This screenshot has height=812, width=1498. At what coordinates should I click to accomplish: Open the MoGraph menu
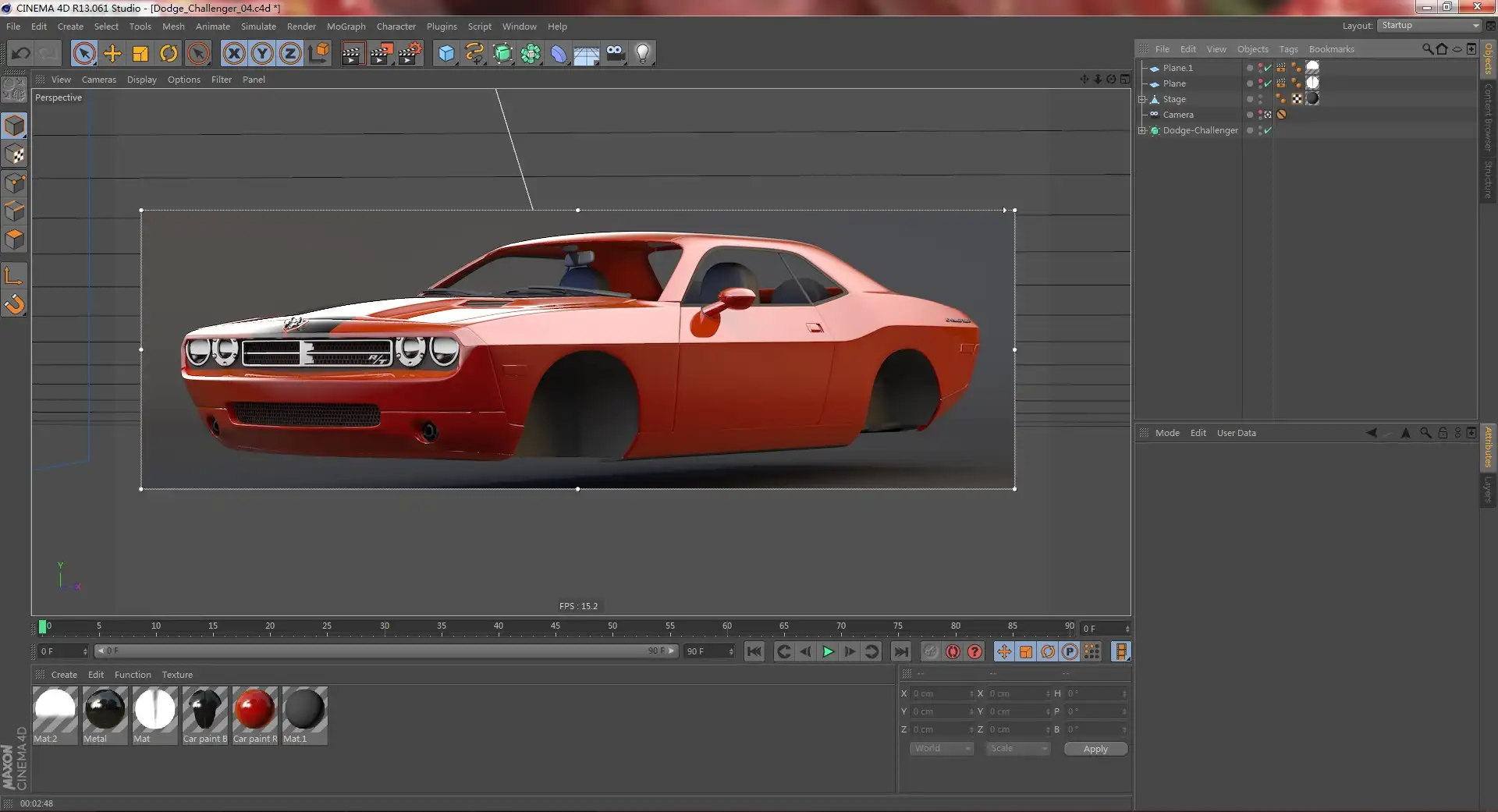346,27
